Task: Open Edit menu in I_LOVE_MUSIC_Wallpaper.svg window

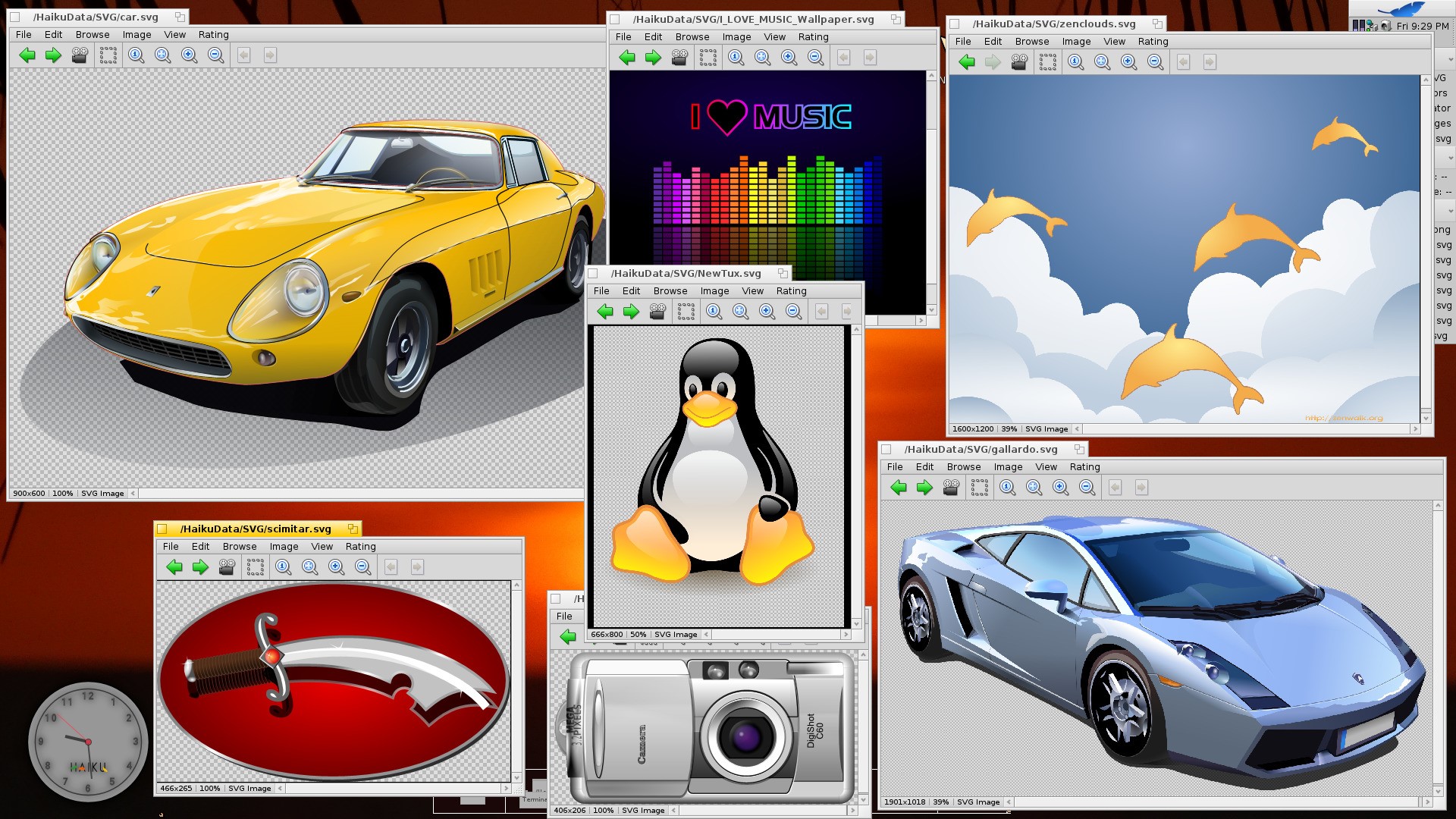Action: 653,37
